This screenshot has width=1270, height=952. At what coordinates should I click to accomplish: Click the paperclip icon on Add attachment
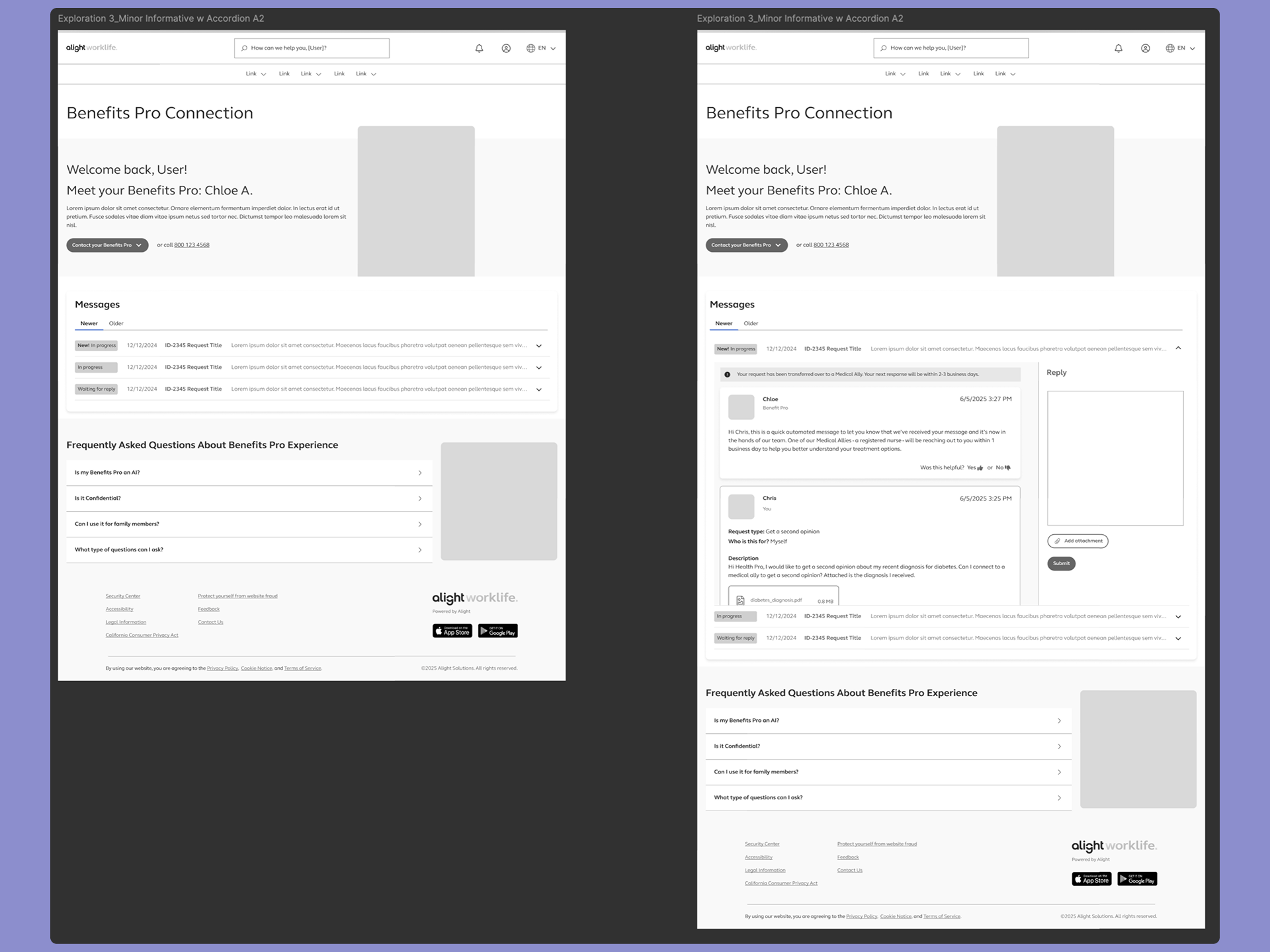tap(1058, 541)
